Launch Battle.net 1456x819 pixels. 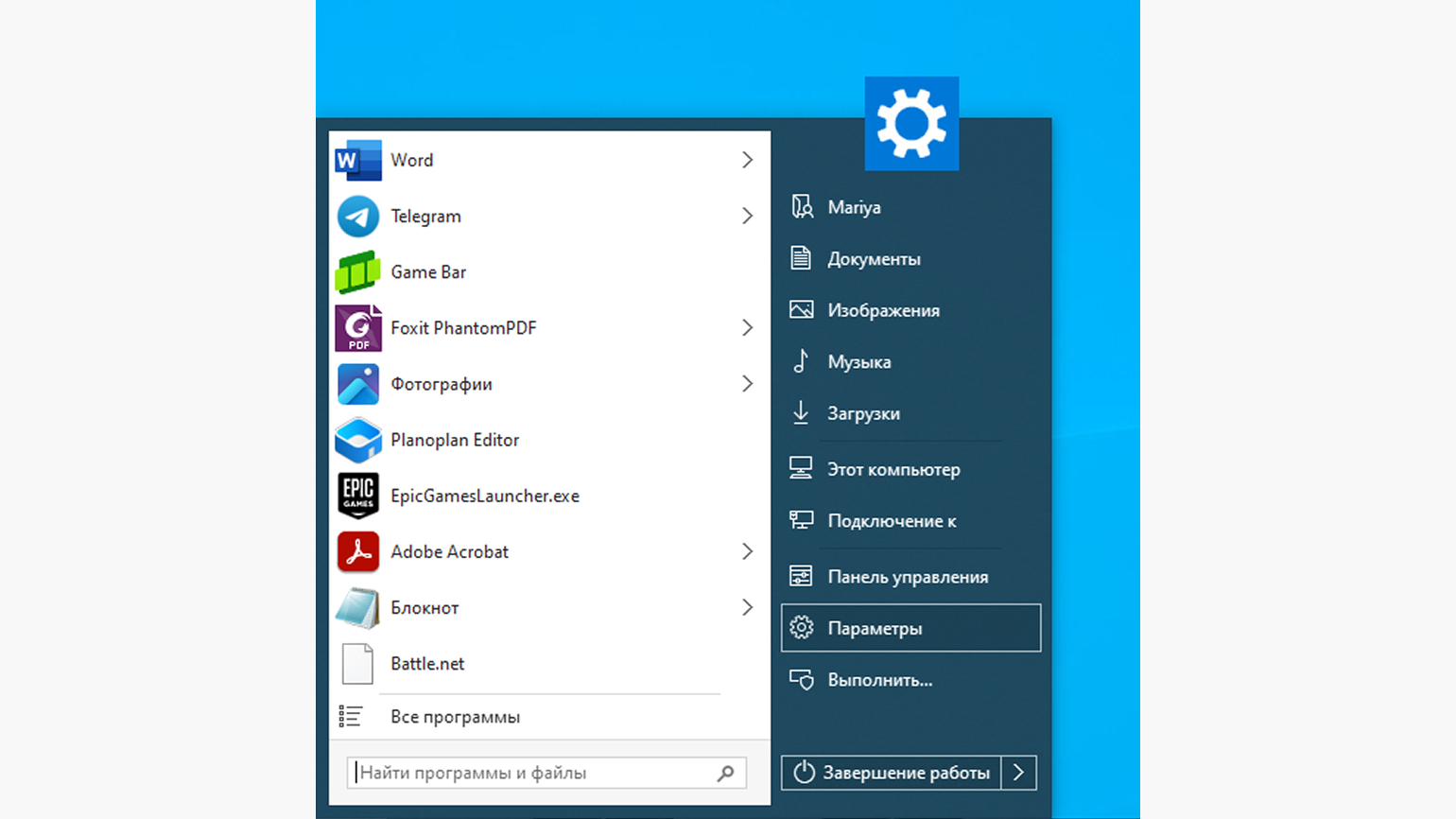[x=427, y=664]
